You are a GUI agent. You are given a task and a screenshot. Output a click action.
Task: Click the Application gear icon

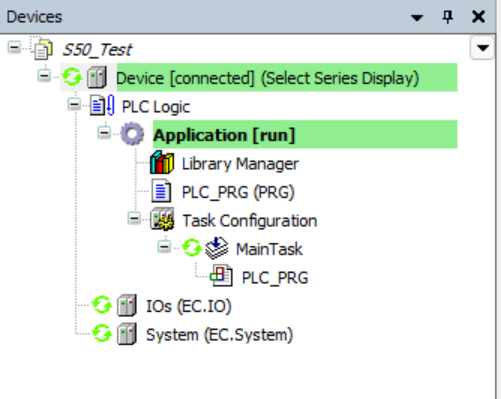click(x=132, y=134)
